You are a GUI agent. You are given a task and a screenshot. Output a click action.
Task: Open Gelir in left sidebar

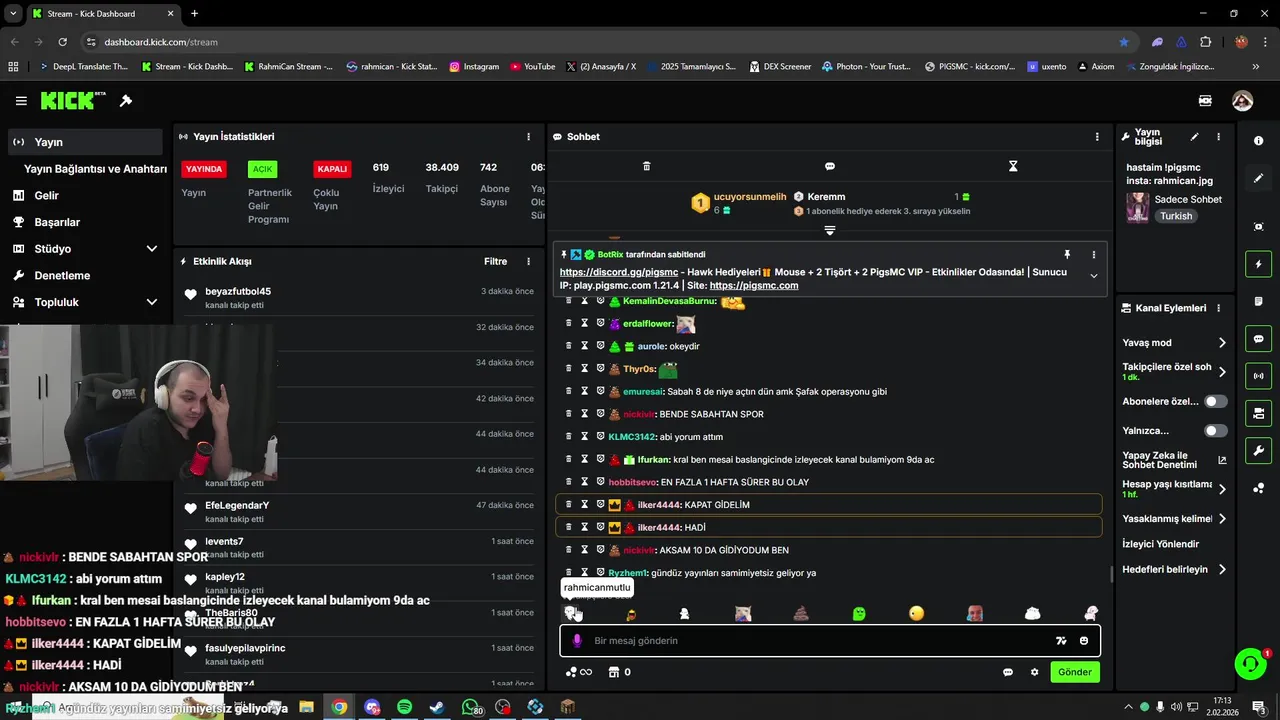point(85,196)
